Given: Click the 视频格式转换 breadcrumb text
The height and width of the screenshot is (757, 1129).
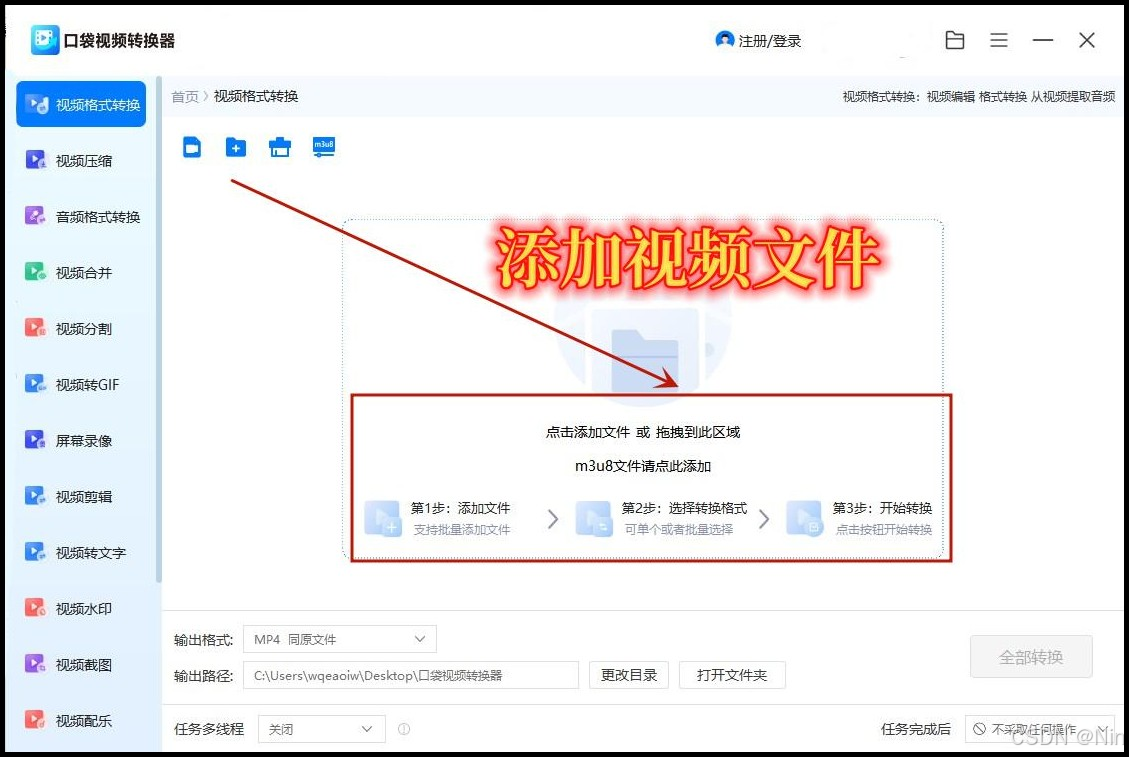Looking at the screenshot, I should (x=256, y=97).
